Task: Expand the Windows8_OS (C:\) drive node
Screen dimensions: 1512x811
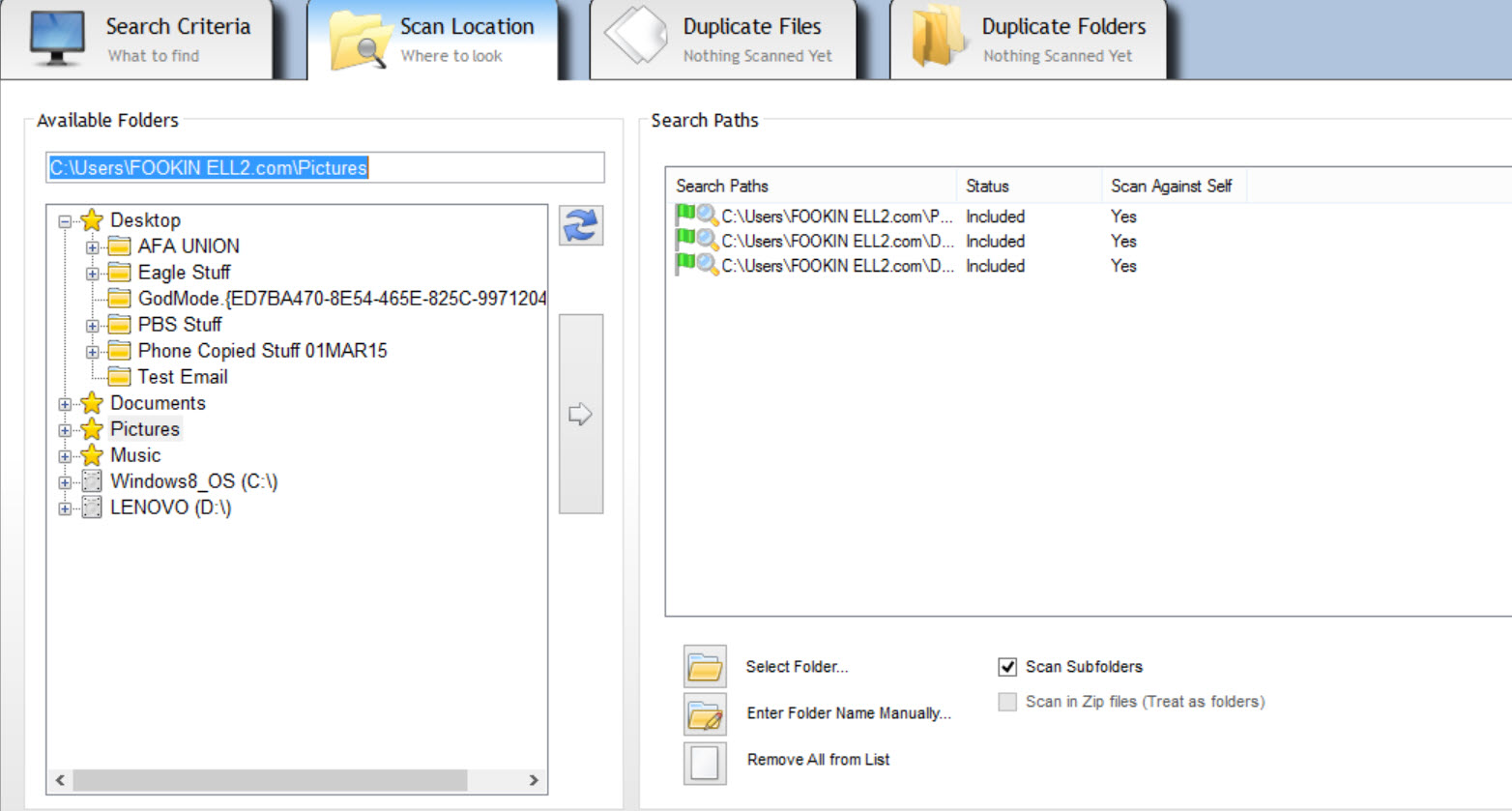Action: (65, 482)
